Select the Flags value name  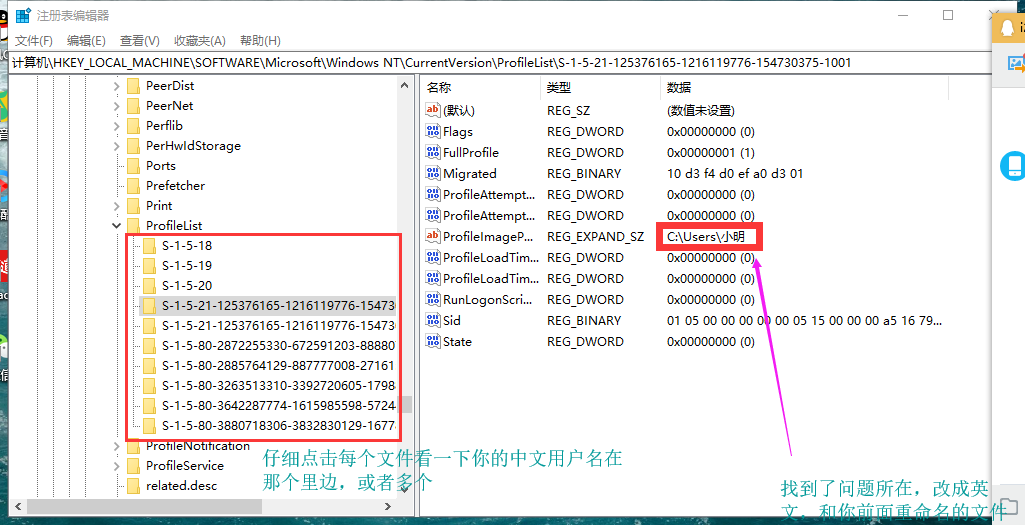point(458,131)
